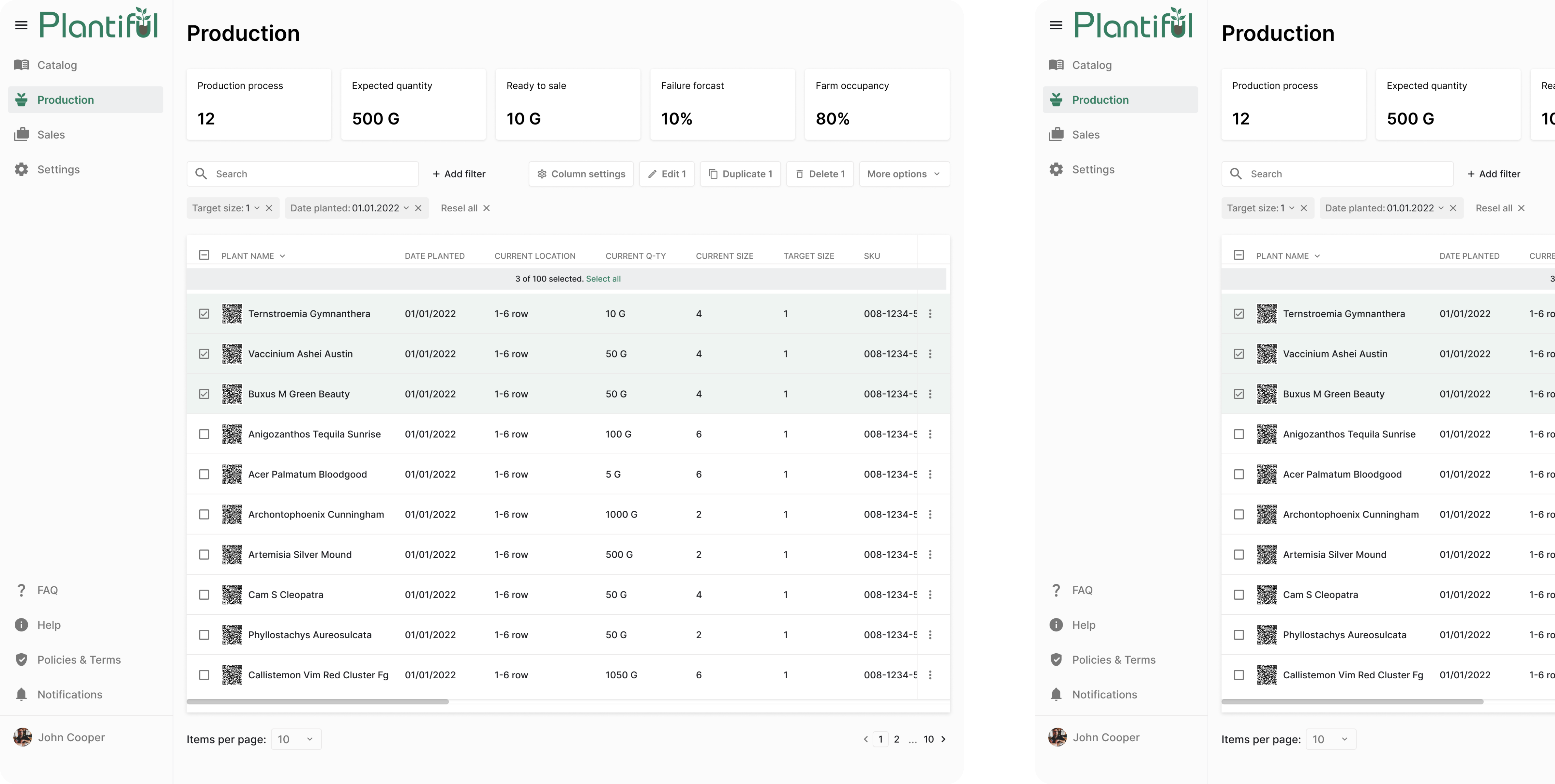Click the horizontal table scrollbar
This screenshot has height=784, width=1555.
point(318,702)
